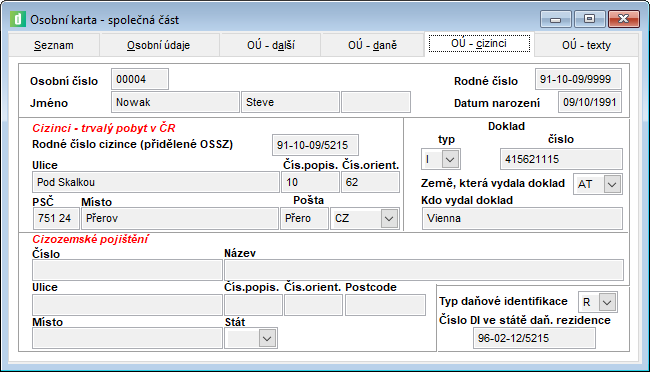
Task: Click the Čís.orient. field with value 62
Action: (x=370, y=182)
